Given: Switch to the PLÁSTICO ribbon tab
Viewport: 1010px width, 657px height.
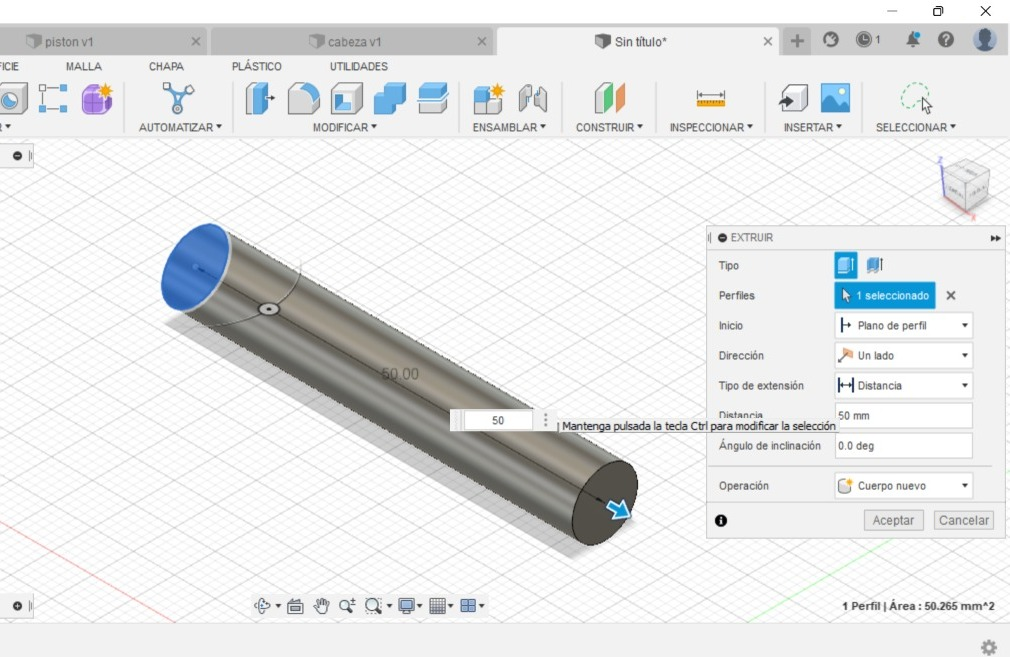Looking at the screenshot, I should point(256,66).
